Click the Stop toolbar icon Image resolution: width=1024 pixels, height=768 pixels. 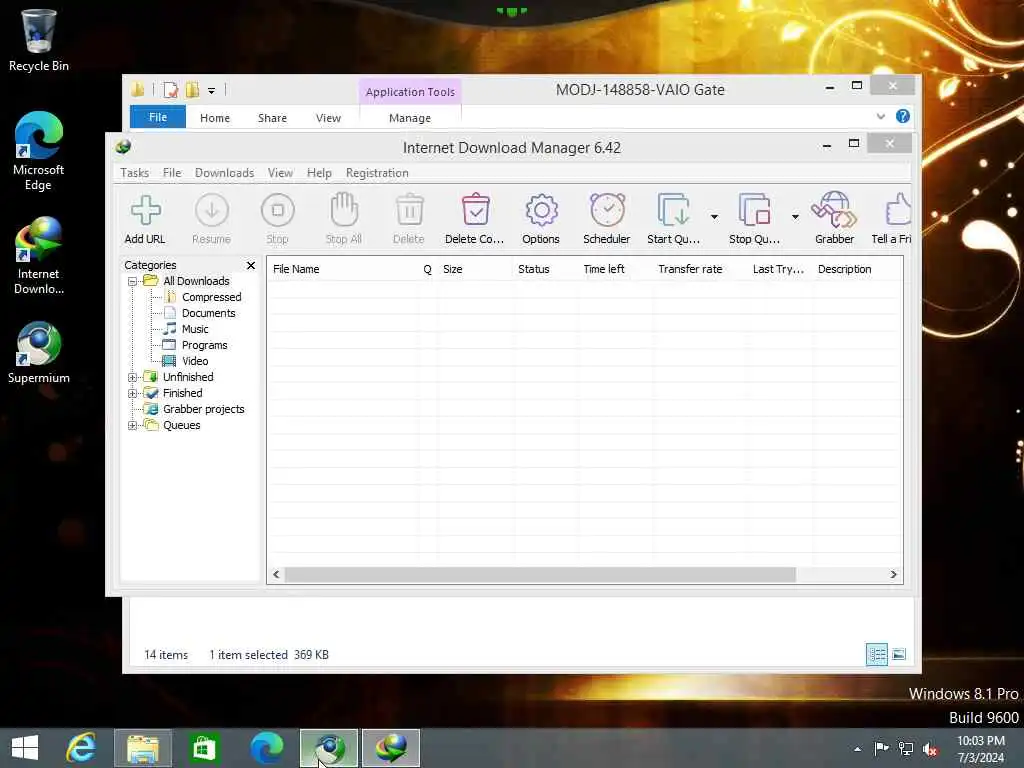(x=278, y=210)
